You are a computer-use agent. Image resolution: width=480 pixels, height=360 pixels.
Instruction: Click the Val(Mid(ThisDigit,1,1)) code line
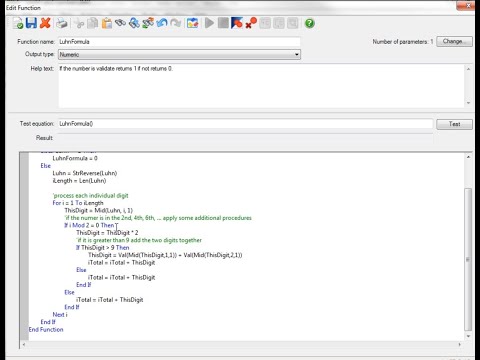coord(165,255)
